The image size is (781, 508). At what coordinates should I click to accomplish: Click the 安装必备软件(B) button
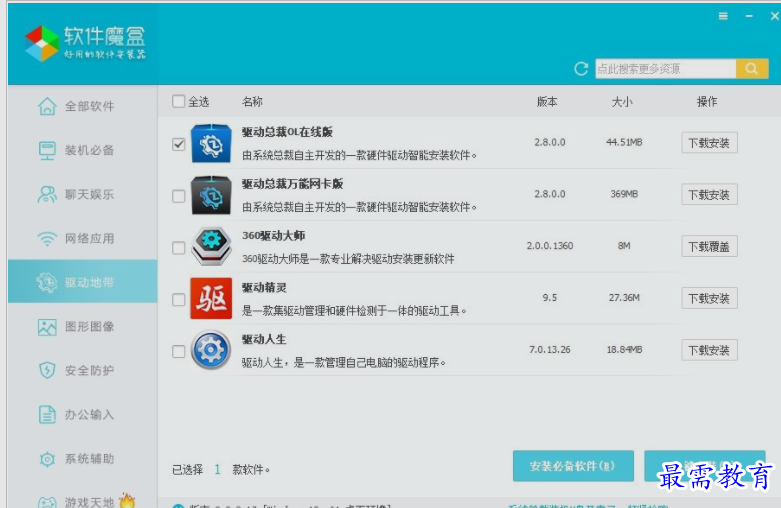click(x=573, y=466)
